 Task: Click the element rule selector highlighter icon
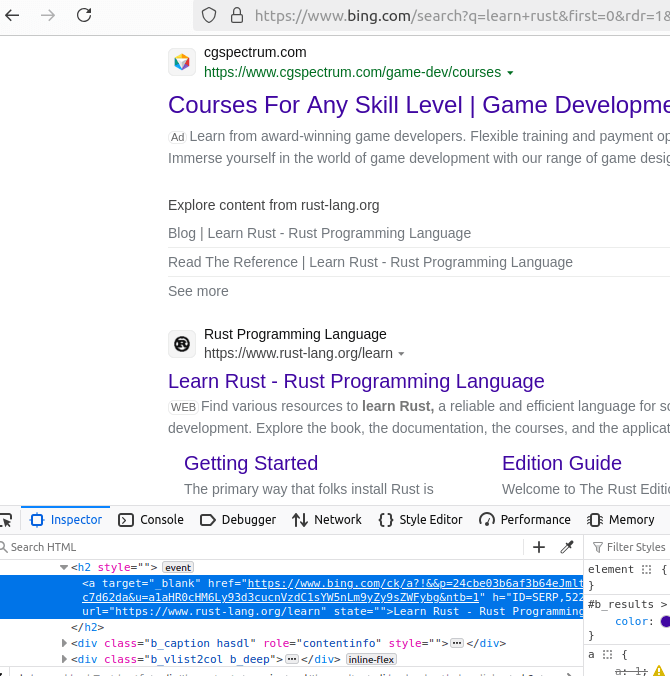pyautogui.click(x=646, y=570)
